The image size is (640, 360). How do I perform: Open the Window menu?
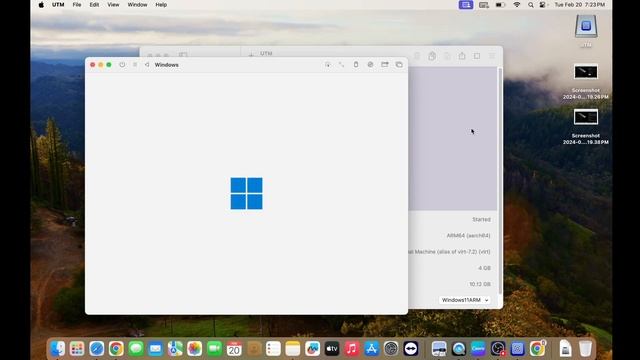click(x=137, y=5)
